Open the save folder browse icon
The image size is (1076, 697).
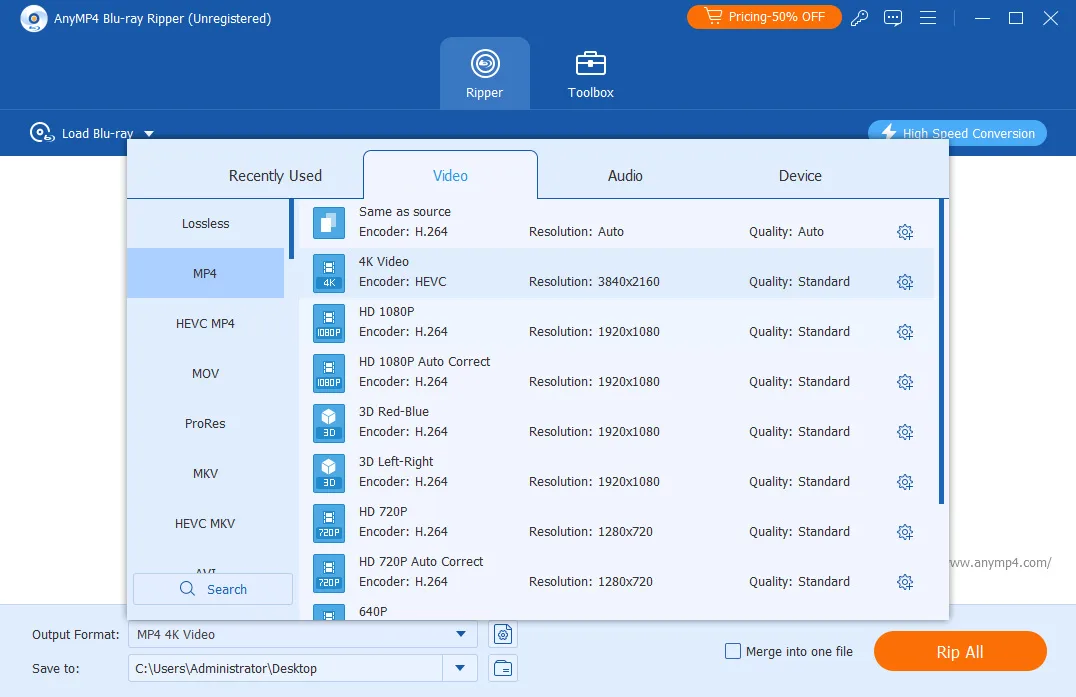click(503, 668)
